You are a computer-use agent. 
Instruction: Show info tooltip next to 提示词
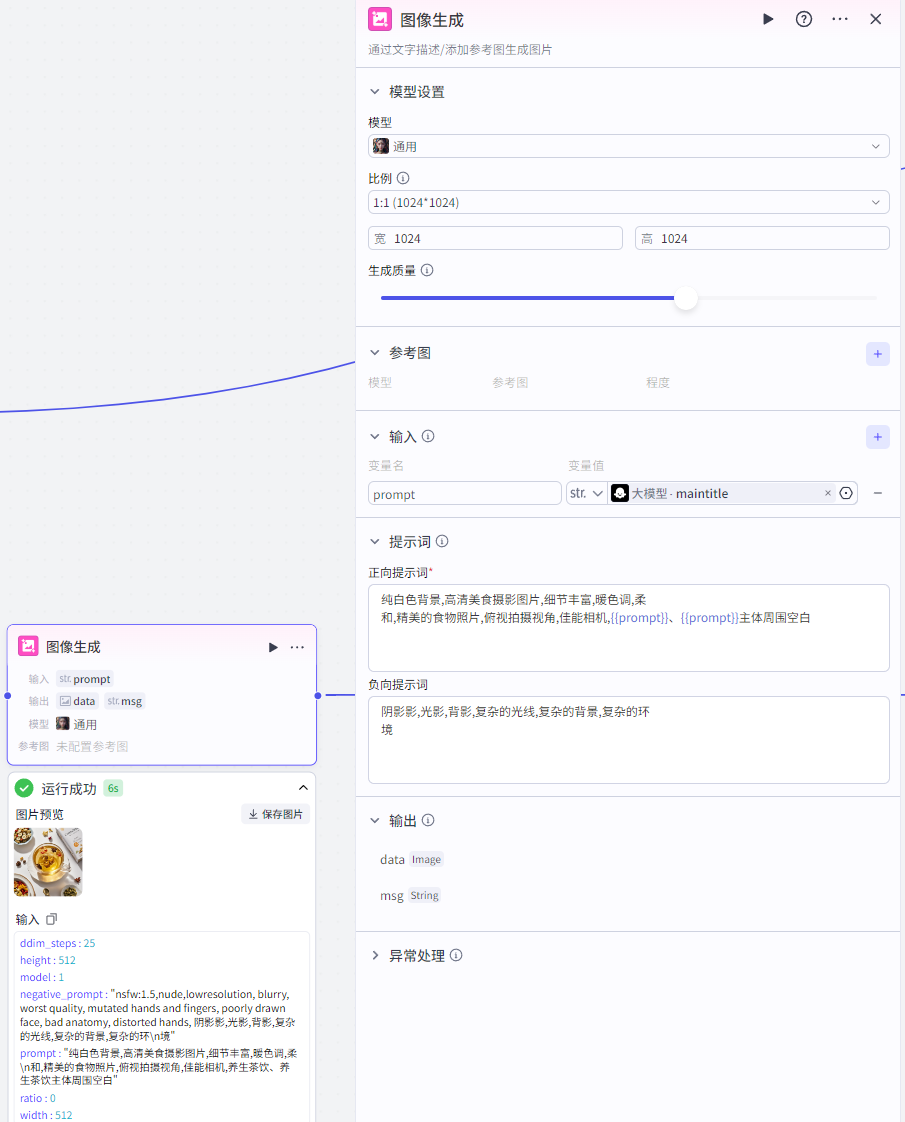(442, 541)
